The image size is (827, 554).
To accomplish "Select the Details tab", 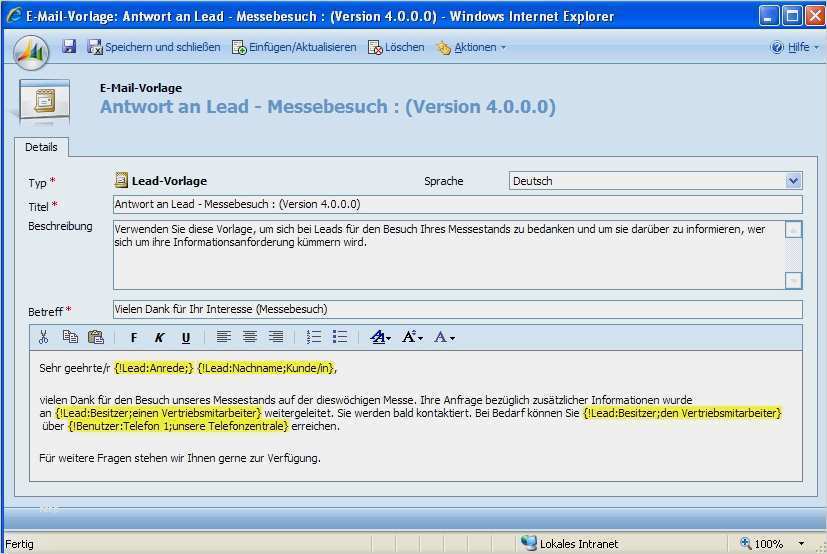I will [41, 147].
